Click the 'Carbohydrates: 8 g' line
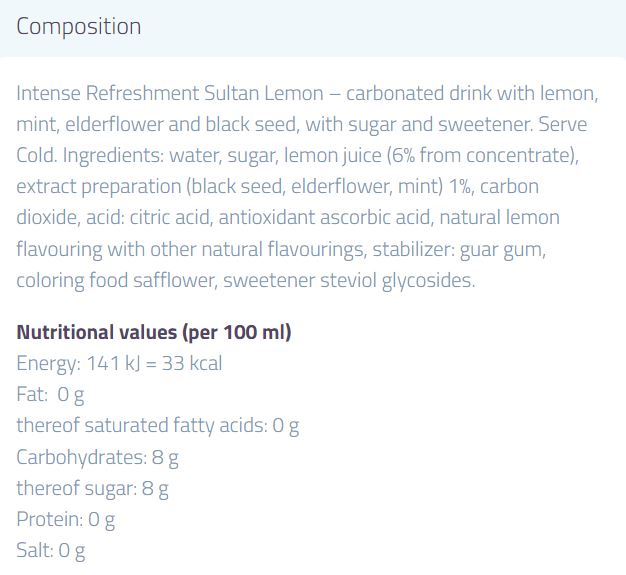The height and width of the screenshot is (575, 626). point(97,457)
